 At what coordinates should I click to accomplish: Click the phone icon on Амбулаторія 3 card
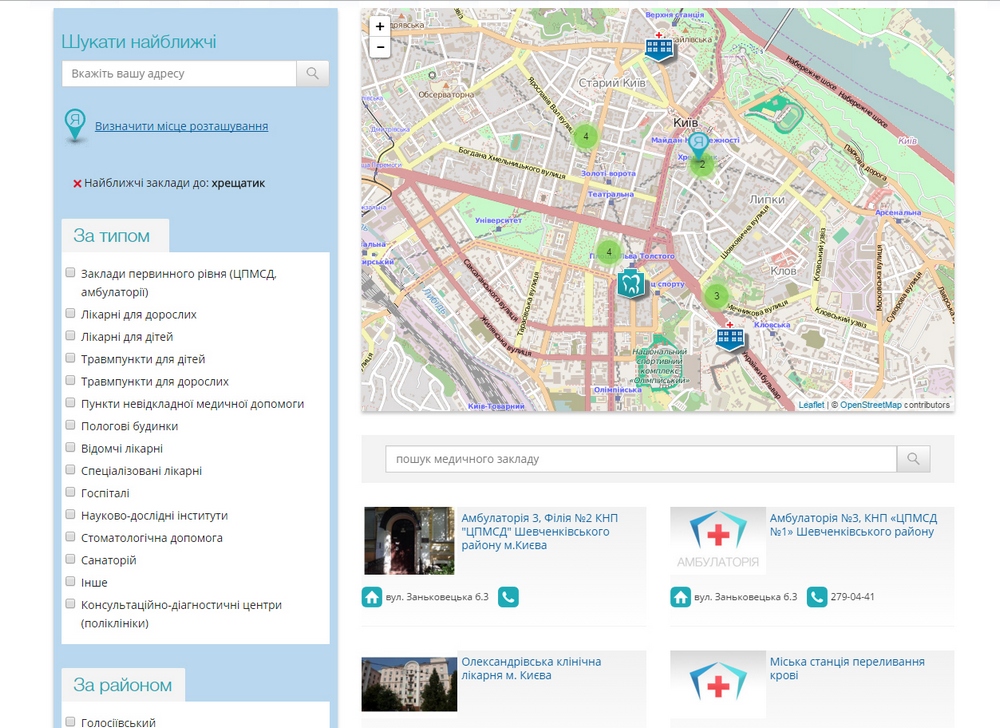pyautogui.click(x=510, y=595)
